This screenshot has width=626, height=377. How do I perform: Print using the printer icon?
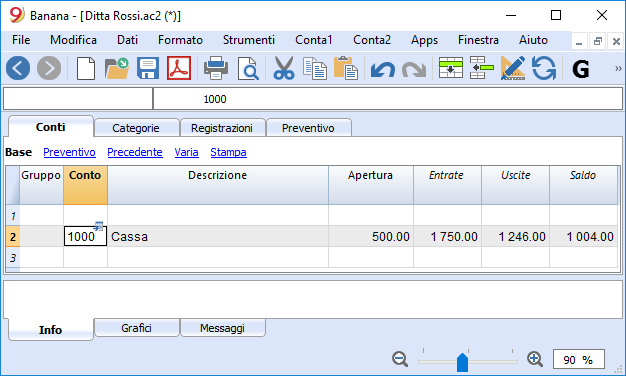[216, 68]
